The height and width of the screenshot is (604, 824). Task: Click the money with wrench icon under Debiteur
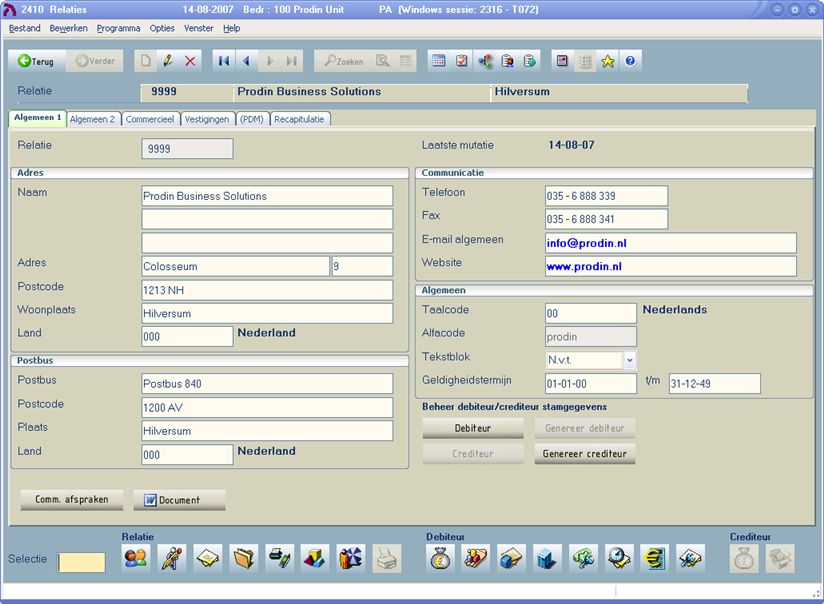coord(583,558)
